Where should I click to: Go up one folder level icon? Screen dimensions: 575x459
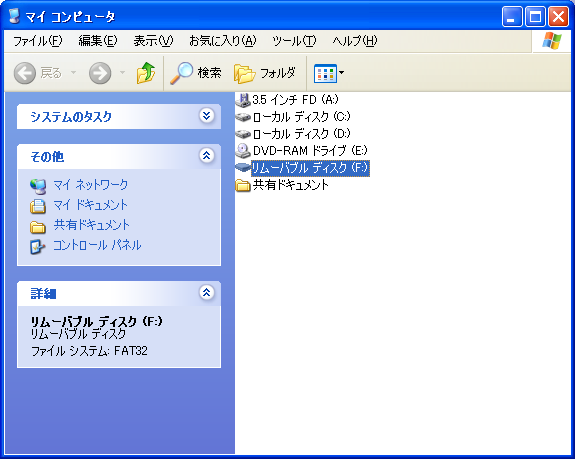coord(146,73)
